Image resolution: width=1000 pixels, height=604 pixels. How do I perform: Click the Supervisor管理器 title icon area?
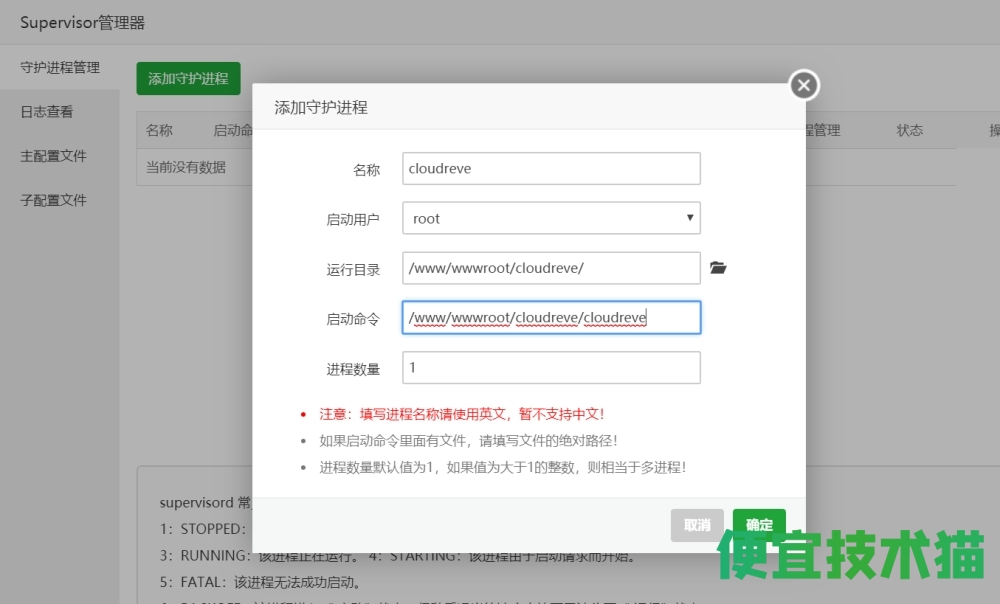80,20
